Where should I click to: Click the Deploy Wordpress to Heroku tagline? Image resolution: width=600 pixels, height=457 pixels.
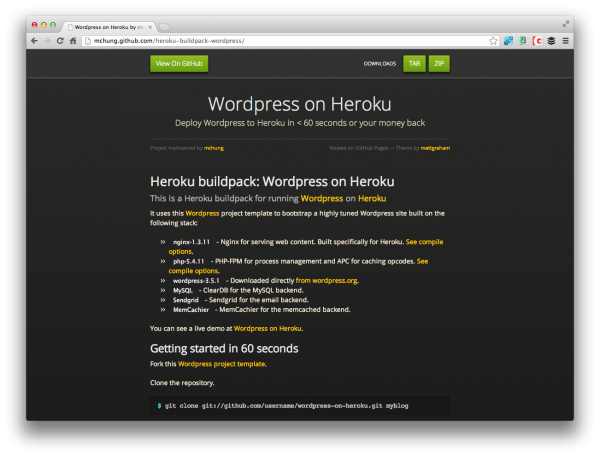point(300,123)
